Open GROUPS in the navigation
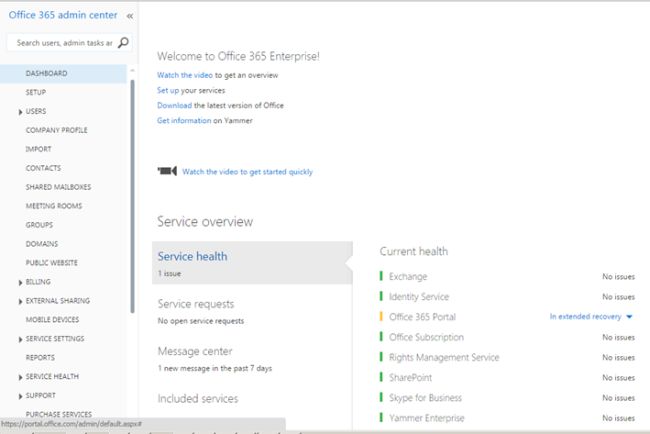Image resolution: width=650 pixels, height=434 pixels. [39, 225]
